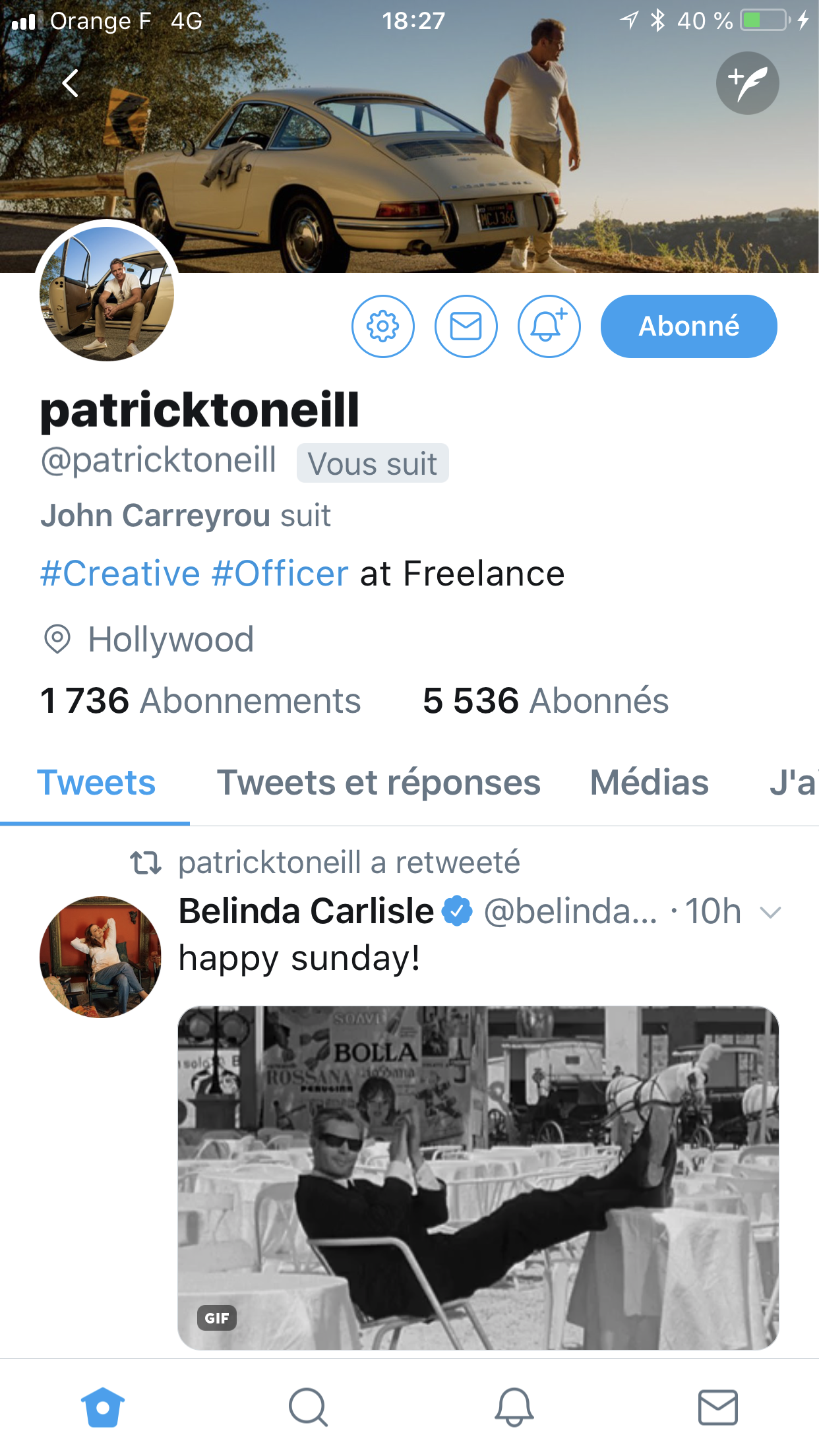819x1456 pixels.
Task: Open Messages envelope in bottom bar
Action: coord(717,1407)
